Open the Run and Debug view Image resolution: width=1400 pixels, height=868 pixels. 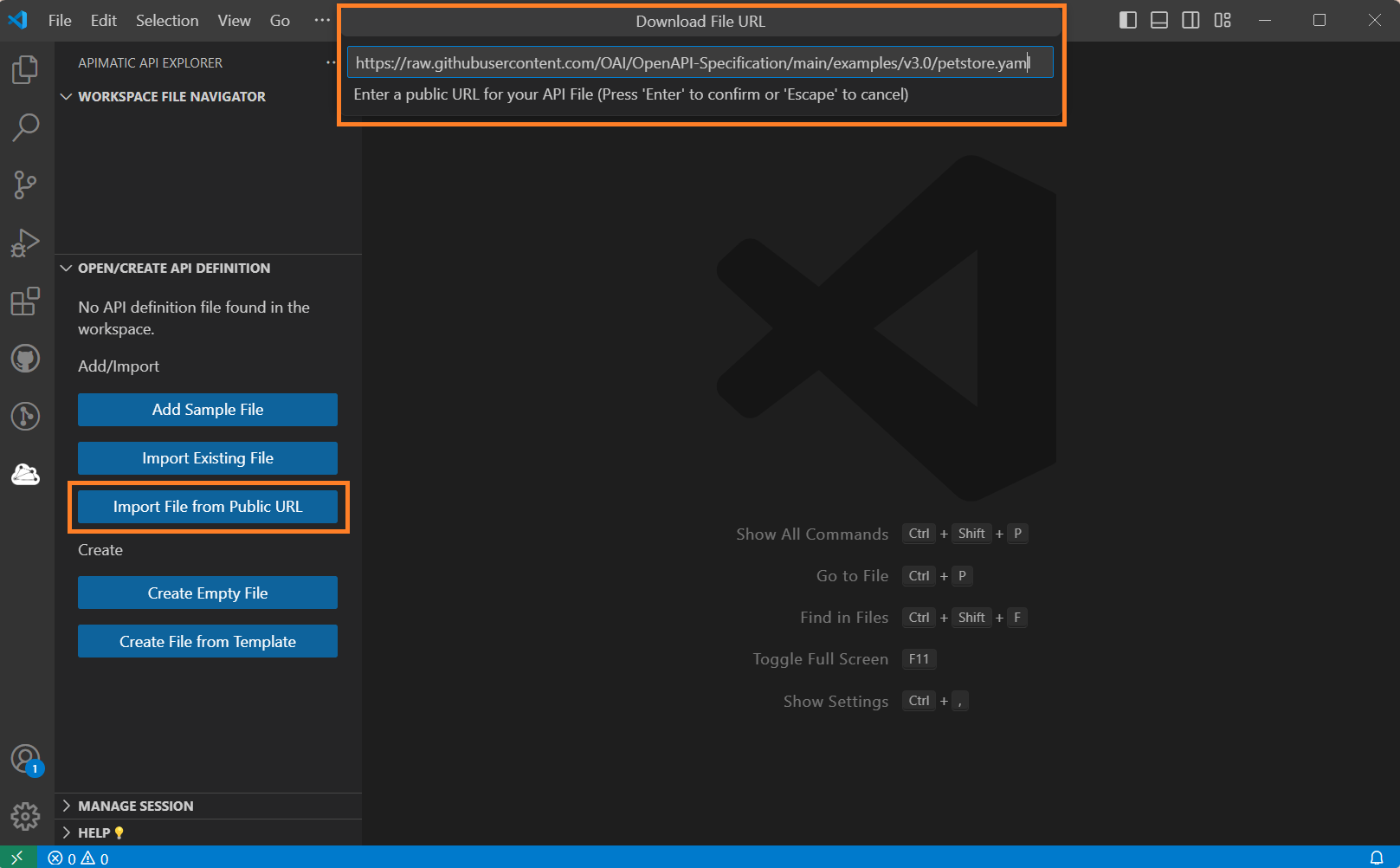pos(26,243)
